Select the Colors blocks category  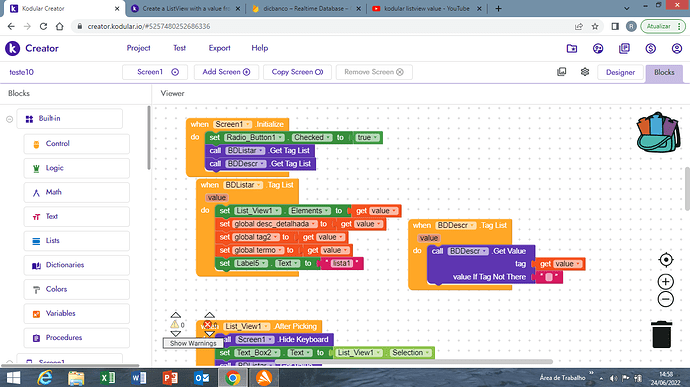[77, 289]
